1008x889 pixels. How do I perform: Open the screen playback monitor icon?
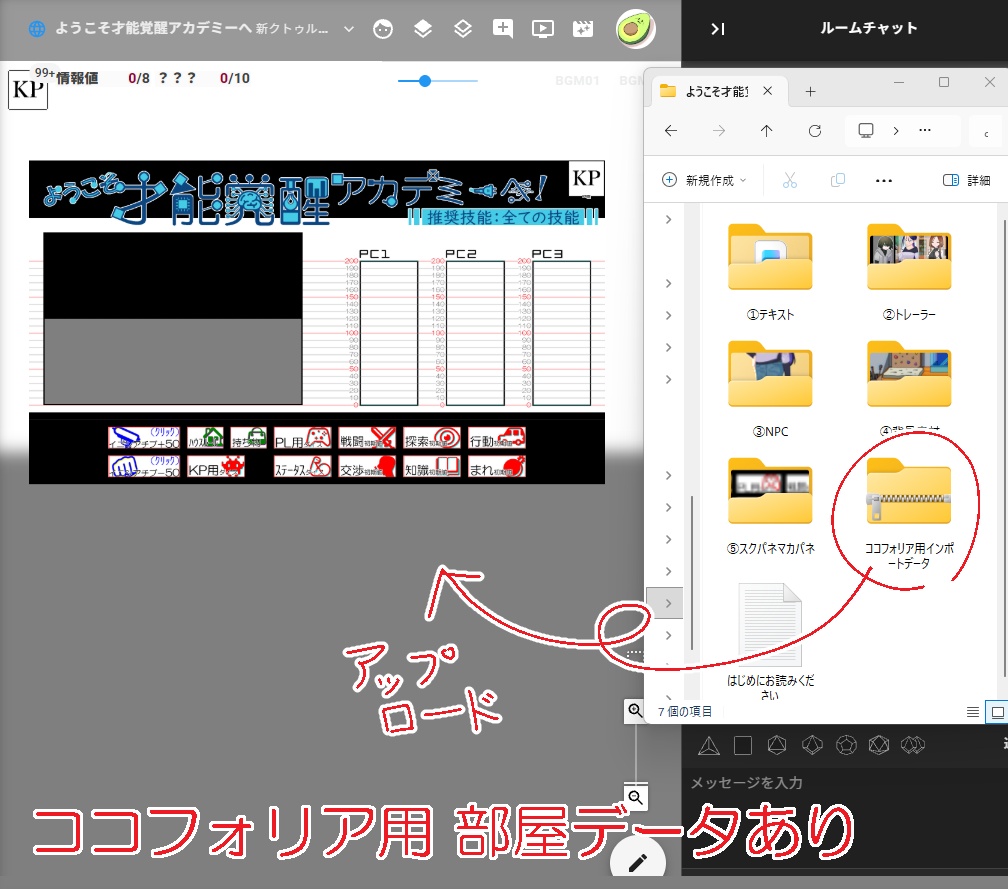[543, 28]
